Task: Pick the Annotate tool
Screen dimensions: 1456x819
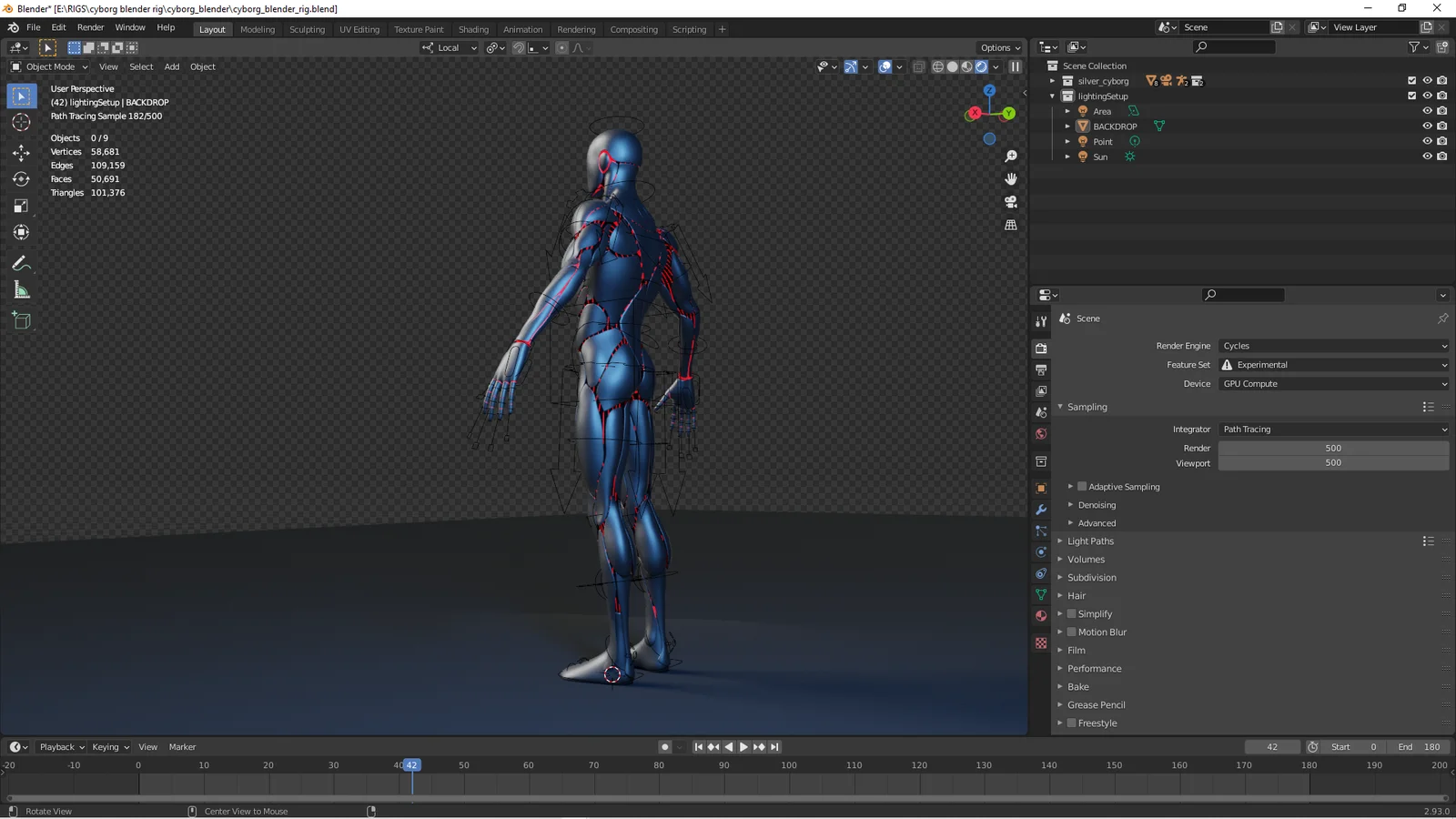Action: point(21,264)
